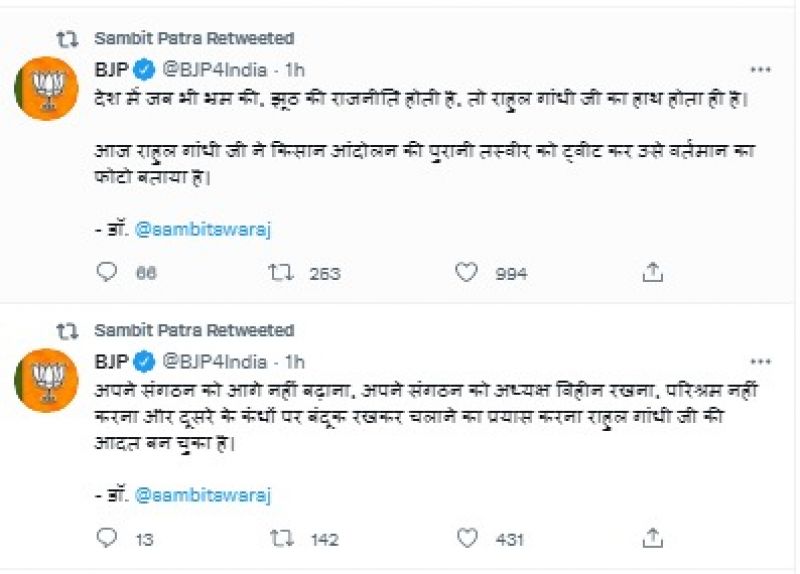
Task: Open @BJP4India handle in second tweet
Action: coord(214,361)
